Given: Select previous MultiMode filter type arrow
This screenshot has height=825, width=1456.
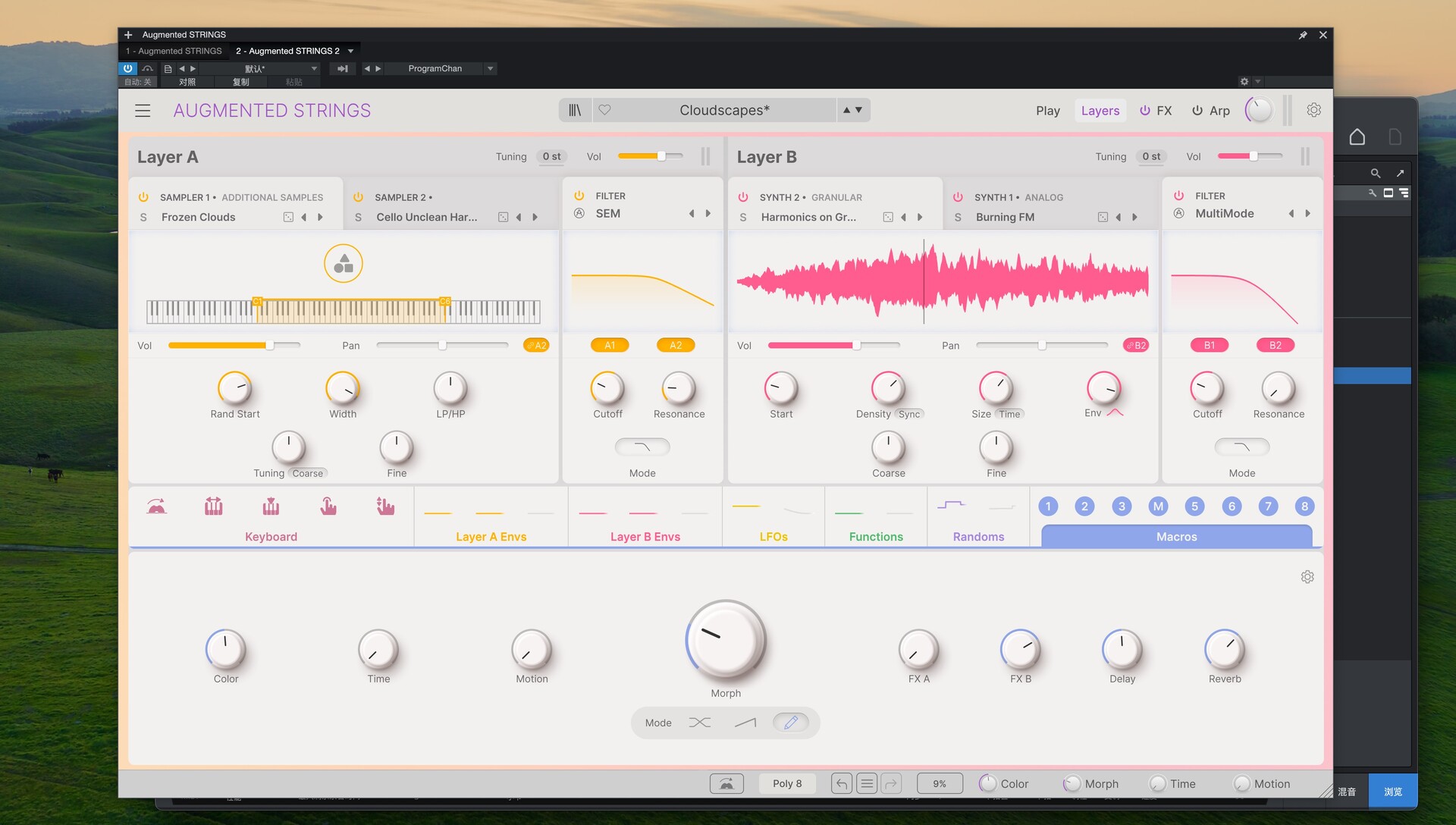Looking at the screenshot, I should 1291,214.
